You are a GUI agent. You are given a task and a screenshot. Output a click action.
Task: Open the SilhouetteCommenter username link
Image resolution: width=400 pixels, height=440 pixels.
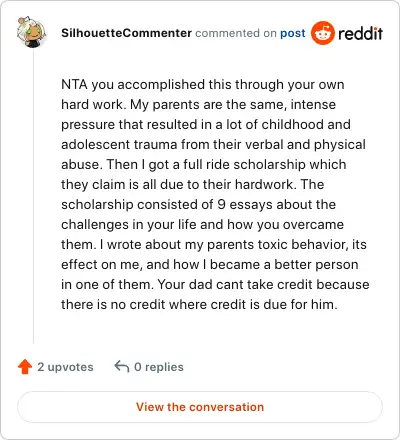pos(126,33)
